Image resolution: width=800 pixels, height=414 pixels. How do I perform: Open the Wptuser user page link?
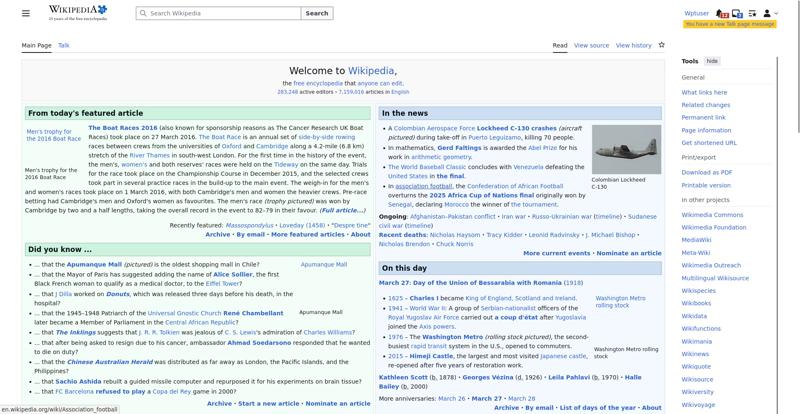(x=697, y=13)
